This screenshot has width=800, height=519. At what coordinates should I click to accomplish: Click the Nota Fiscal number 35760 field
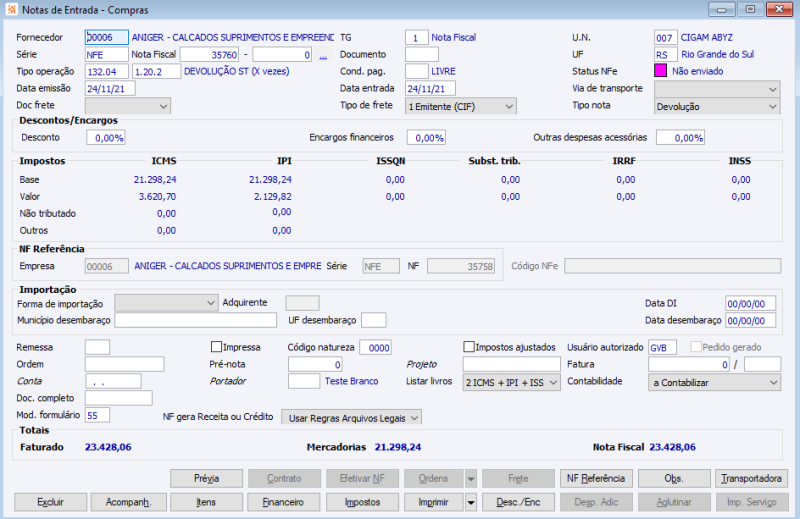pyautogui.click(x=210, y=55)
